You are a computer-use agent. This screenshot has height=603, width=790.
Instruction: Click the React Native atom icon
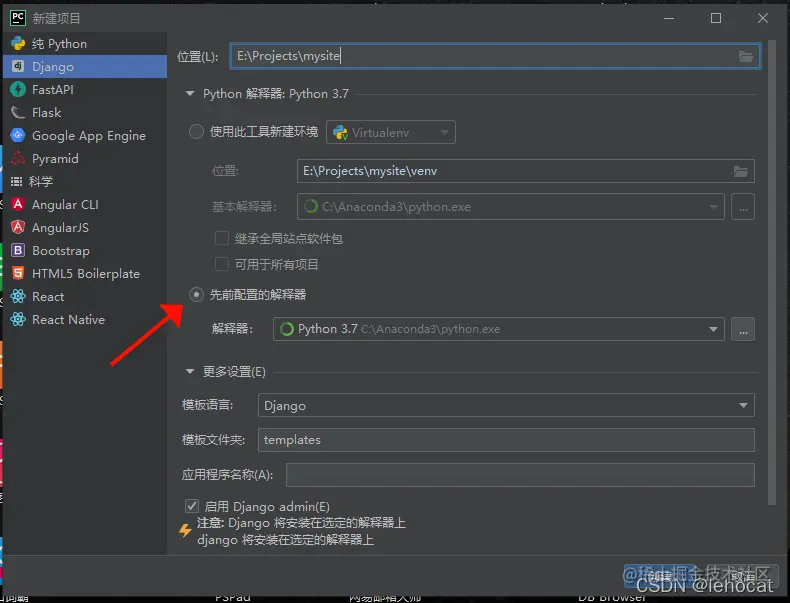pyautogui.click(x=18, y=319)
